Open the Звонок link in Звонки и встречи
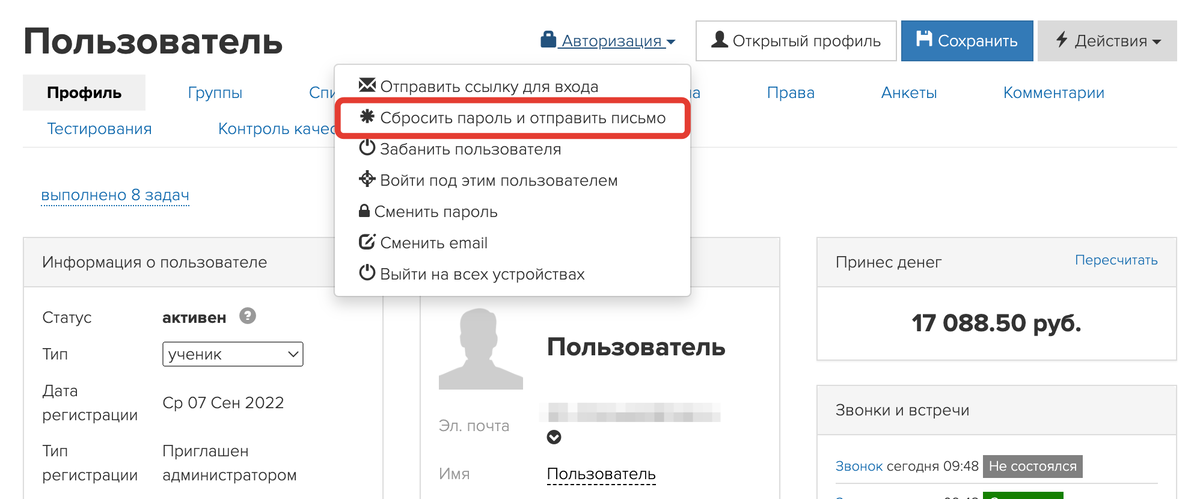The height and width of the screenshot is (499, 1200). click(x=859, y=466)
